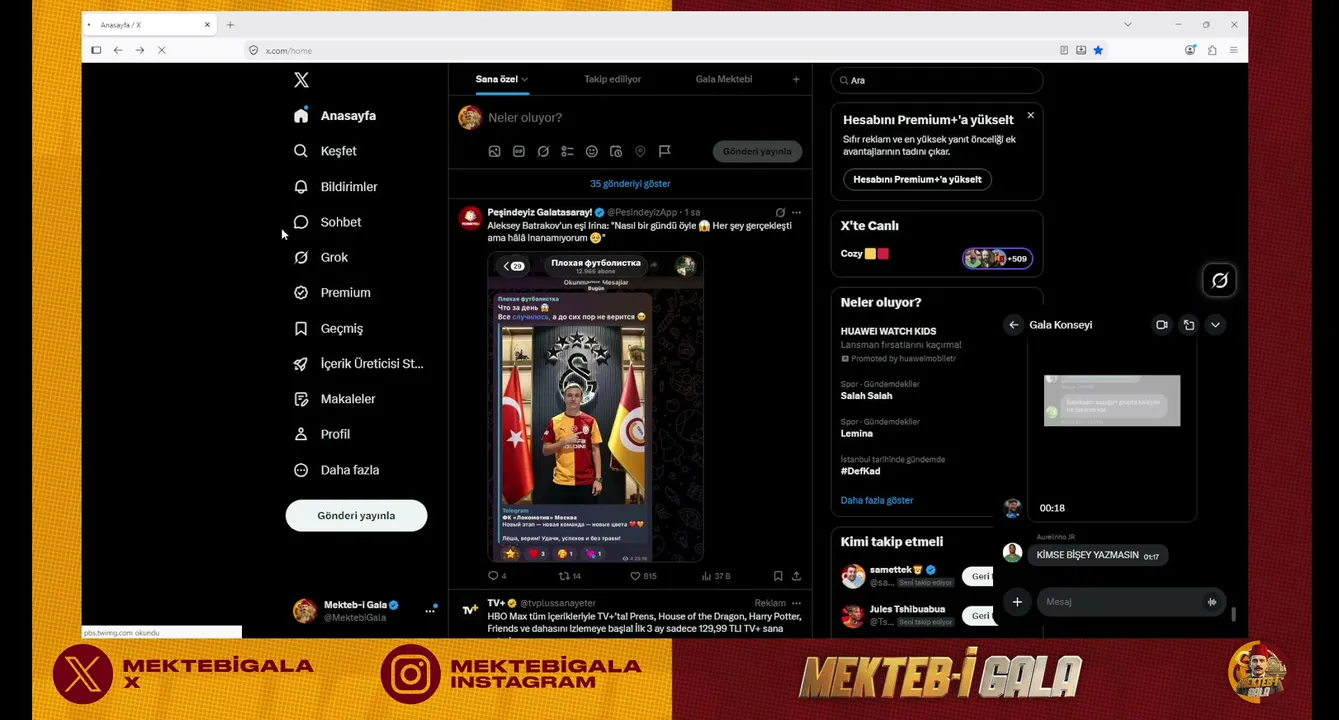List all browser tabs with the chevron
The image size is (1339, 720).
tap(1127, 24)
